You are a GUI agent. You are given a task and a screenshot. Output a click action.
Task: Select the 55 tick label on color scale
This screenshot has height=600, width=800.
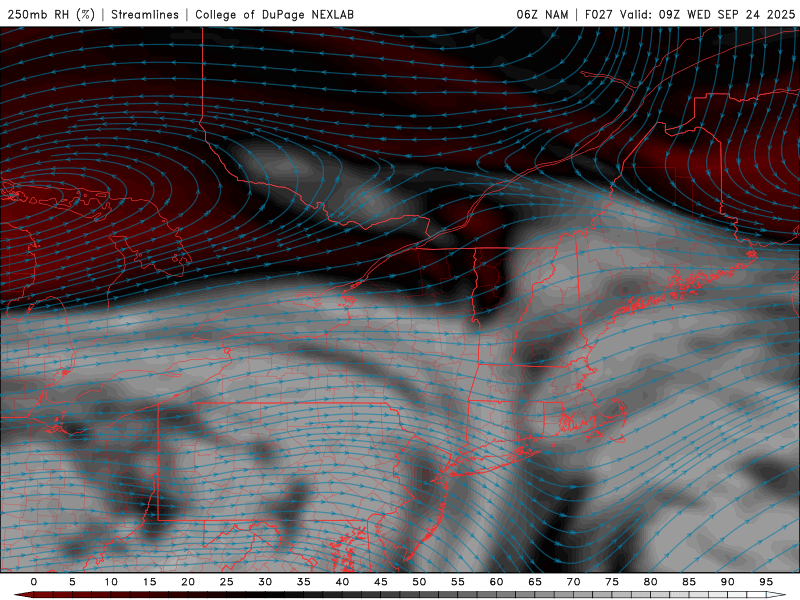pos(458,582)
